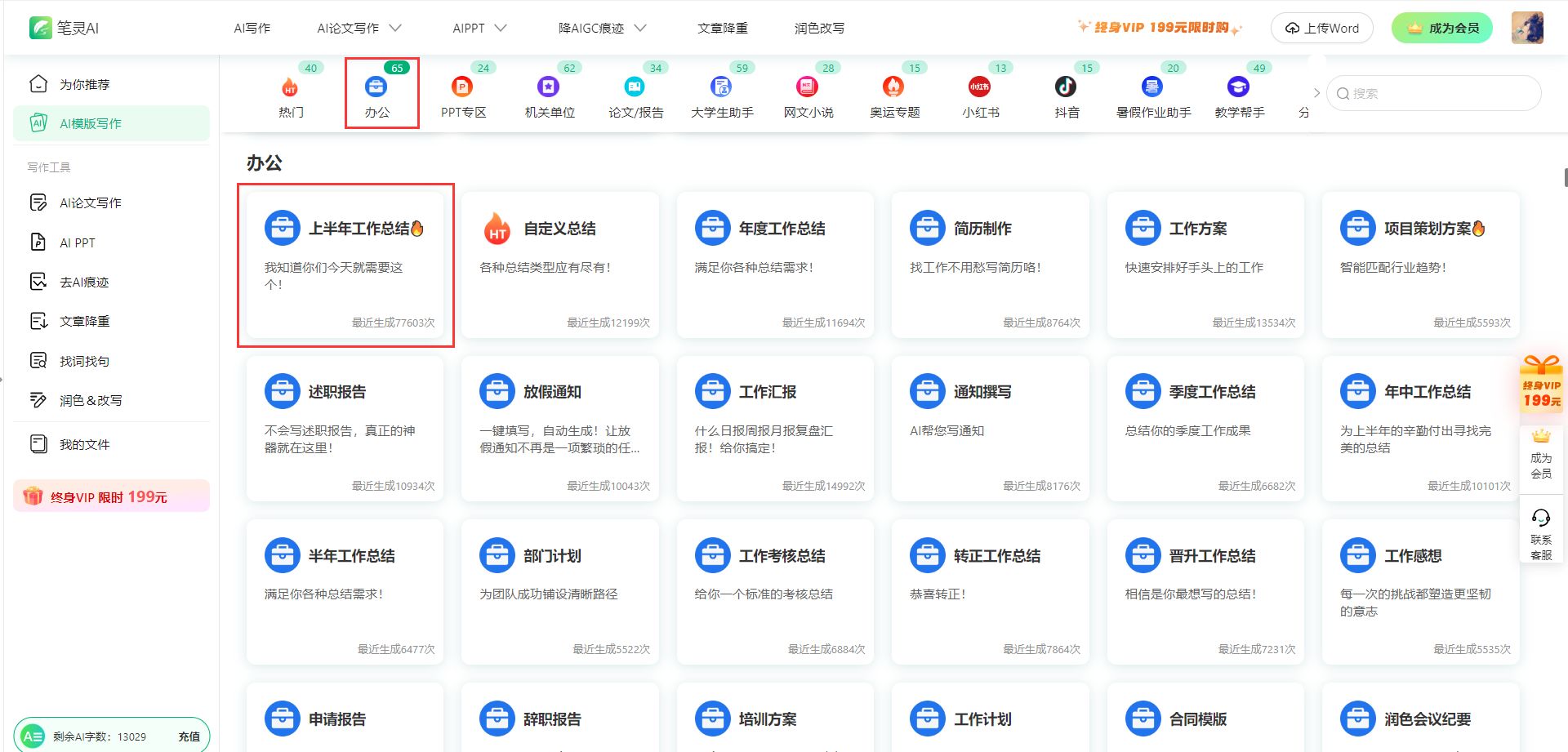This screenshot has height=752, width=1568.
Task: Open the 年中工作总结 template card
Action: 1421,428
